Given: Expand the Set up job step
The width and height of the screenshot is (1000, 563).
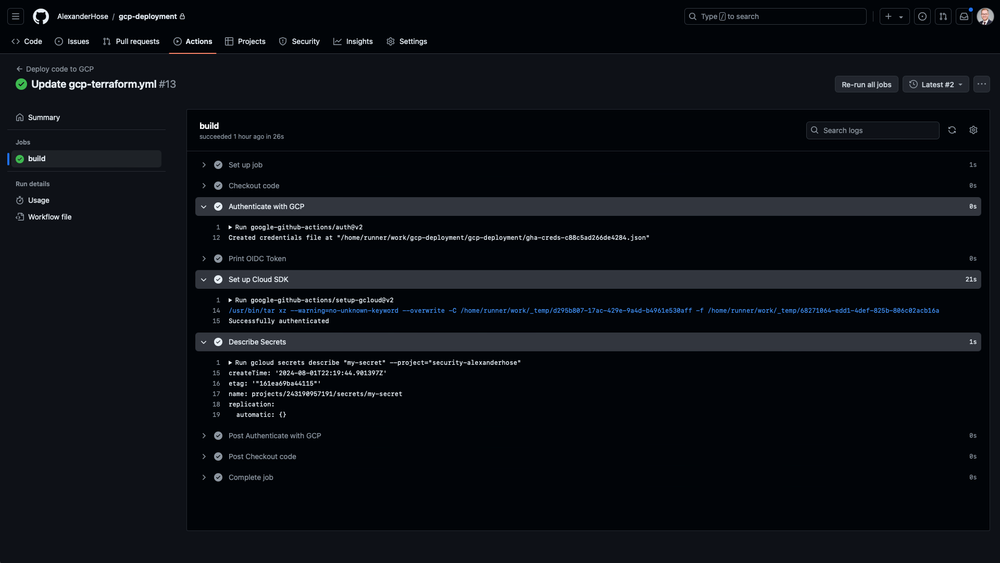Looking at the screenshot, I should pyautogui.click(x=588, y=165).
